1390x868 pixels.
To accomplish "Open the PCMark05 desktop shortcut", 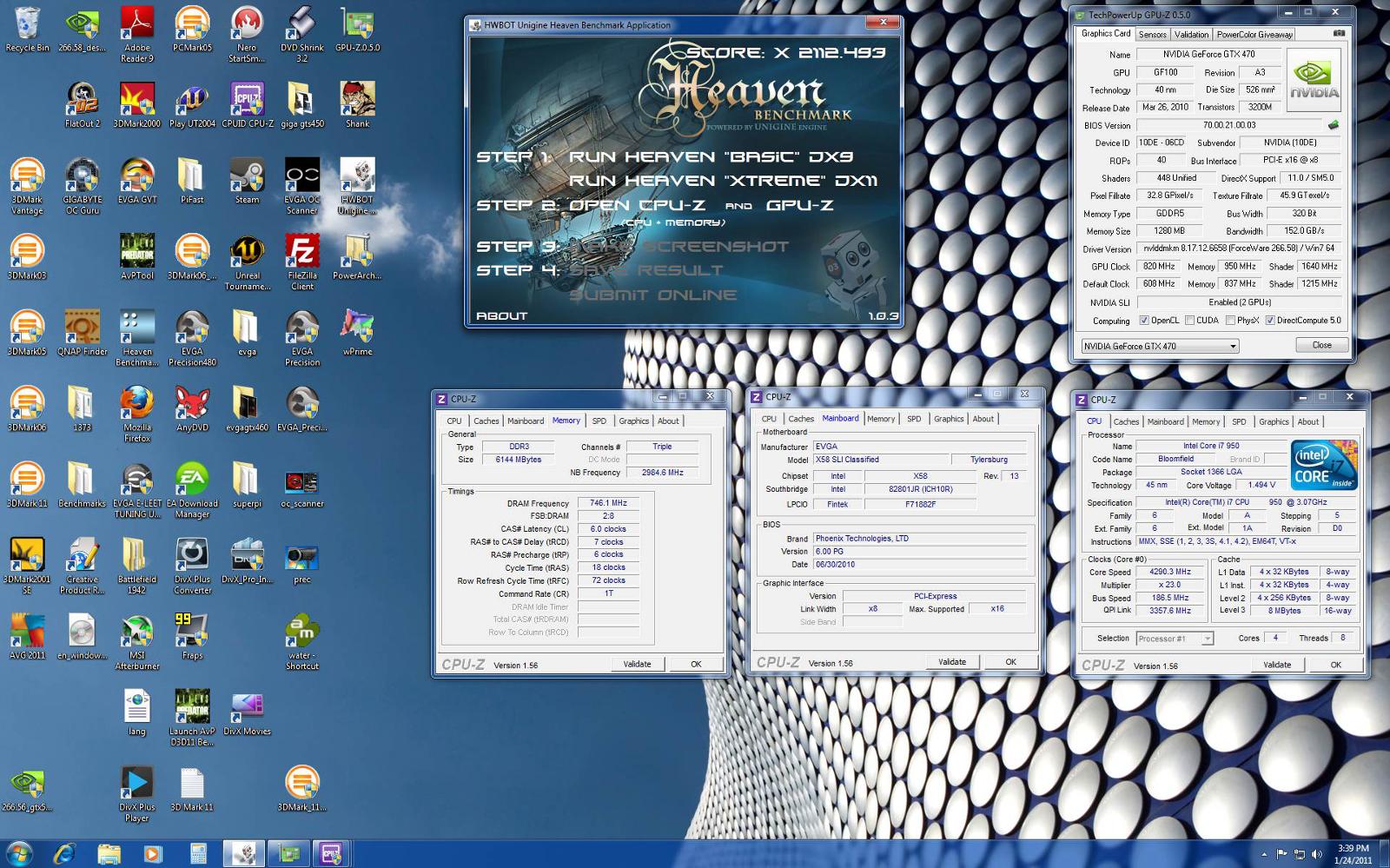I will tap(192, 30).
